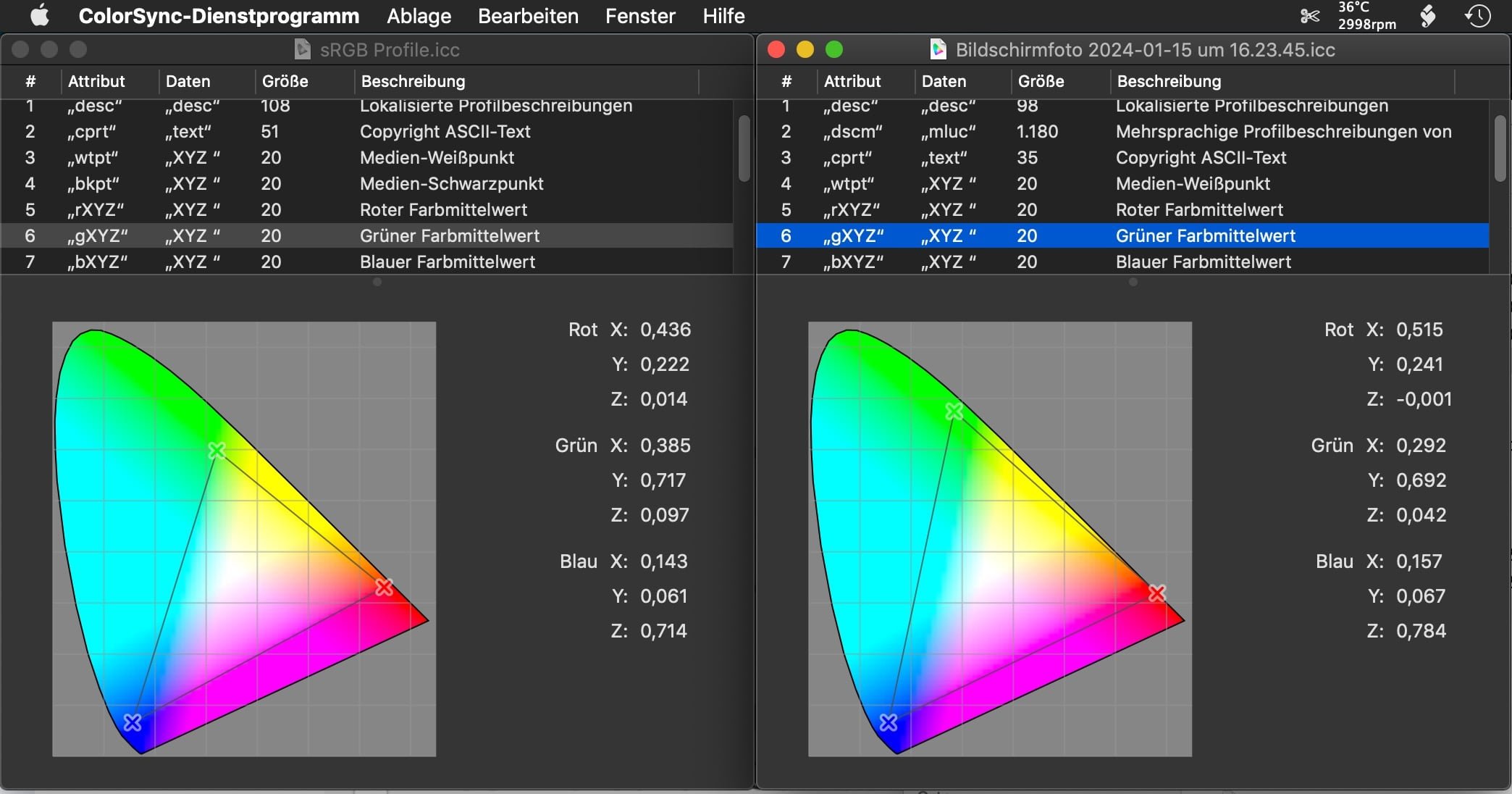Open the Time Machine status icon
This screenshot has width=1512, height=794.
tap(1477, 16)
